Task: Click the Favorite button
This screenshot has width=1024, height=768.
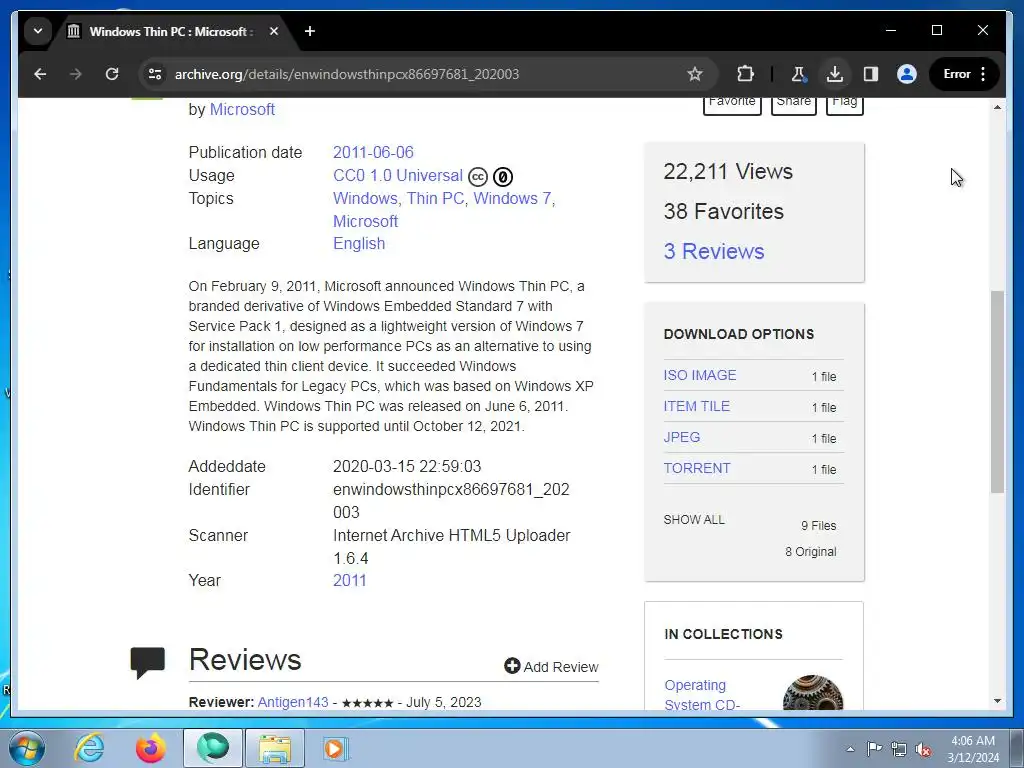Action: click(732, 104)
